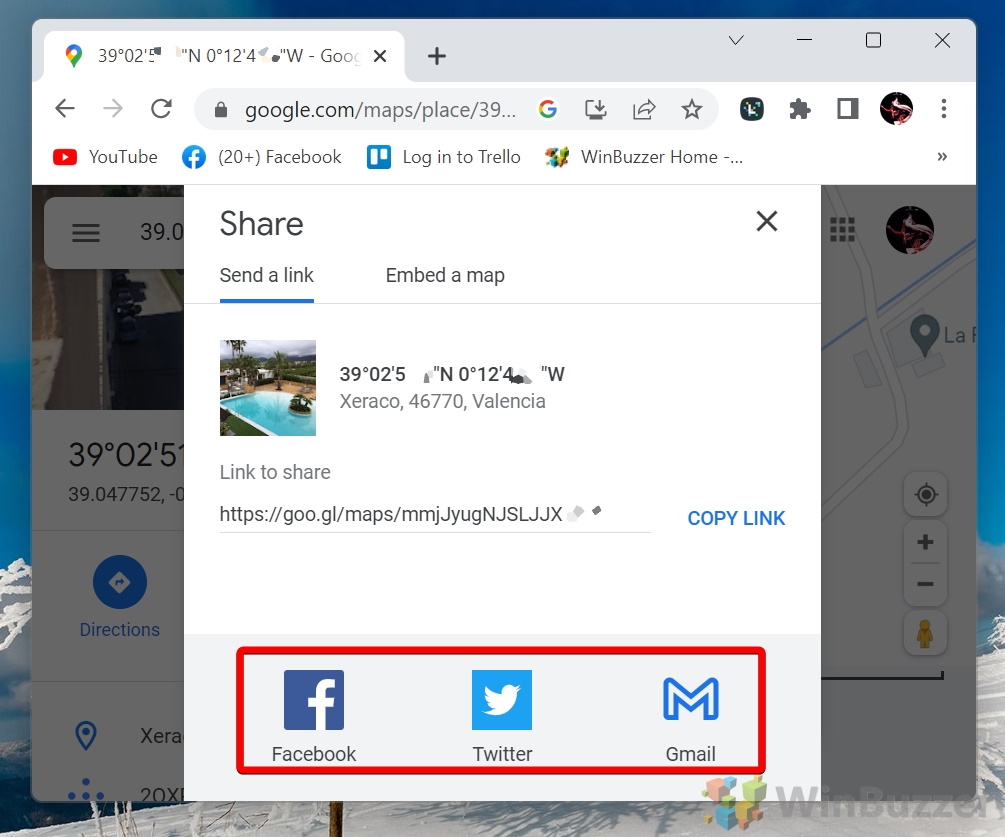1005x837 pixels.
Task: Copy the share link with COPY LINK
Action: point(736,518)
